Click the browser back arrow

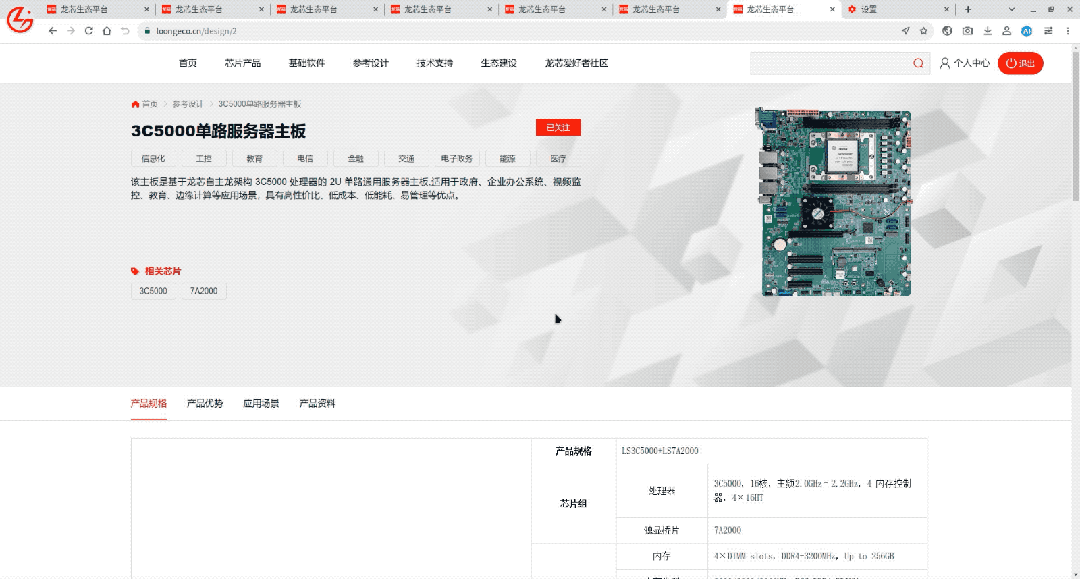53,31
